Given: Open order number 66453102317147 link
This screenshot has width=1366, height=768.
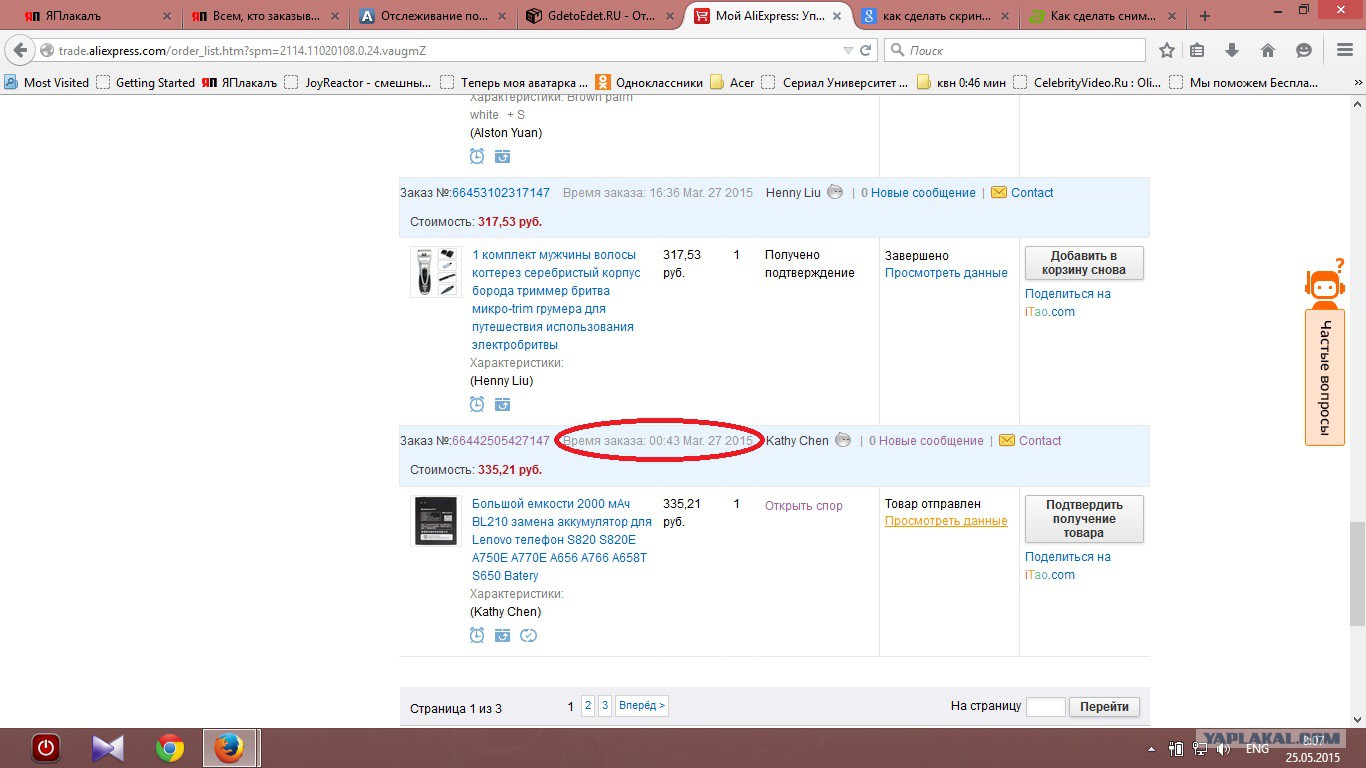Looking at the screenshot, I should click(501, 193).
